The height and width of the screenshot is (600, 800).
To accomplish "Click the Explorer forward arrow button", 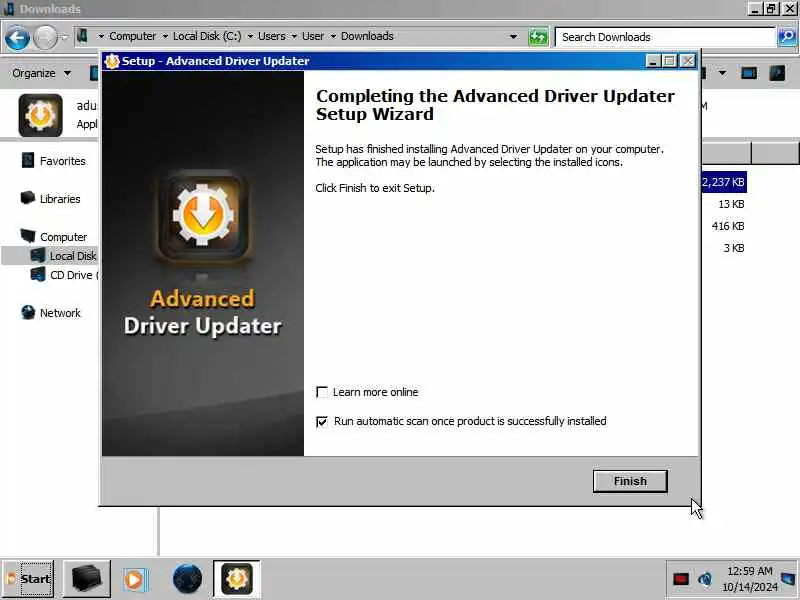I will (45, 38).
